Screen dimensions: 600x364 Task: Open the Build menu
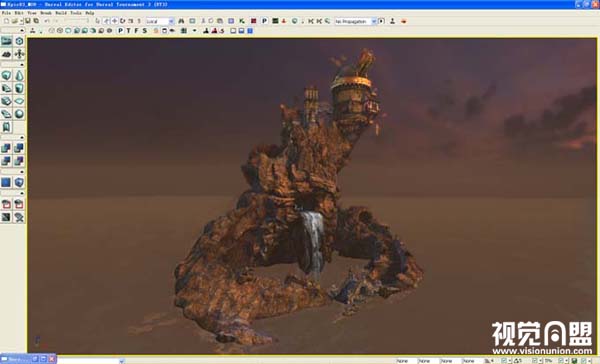[61, 13]
